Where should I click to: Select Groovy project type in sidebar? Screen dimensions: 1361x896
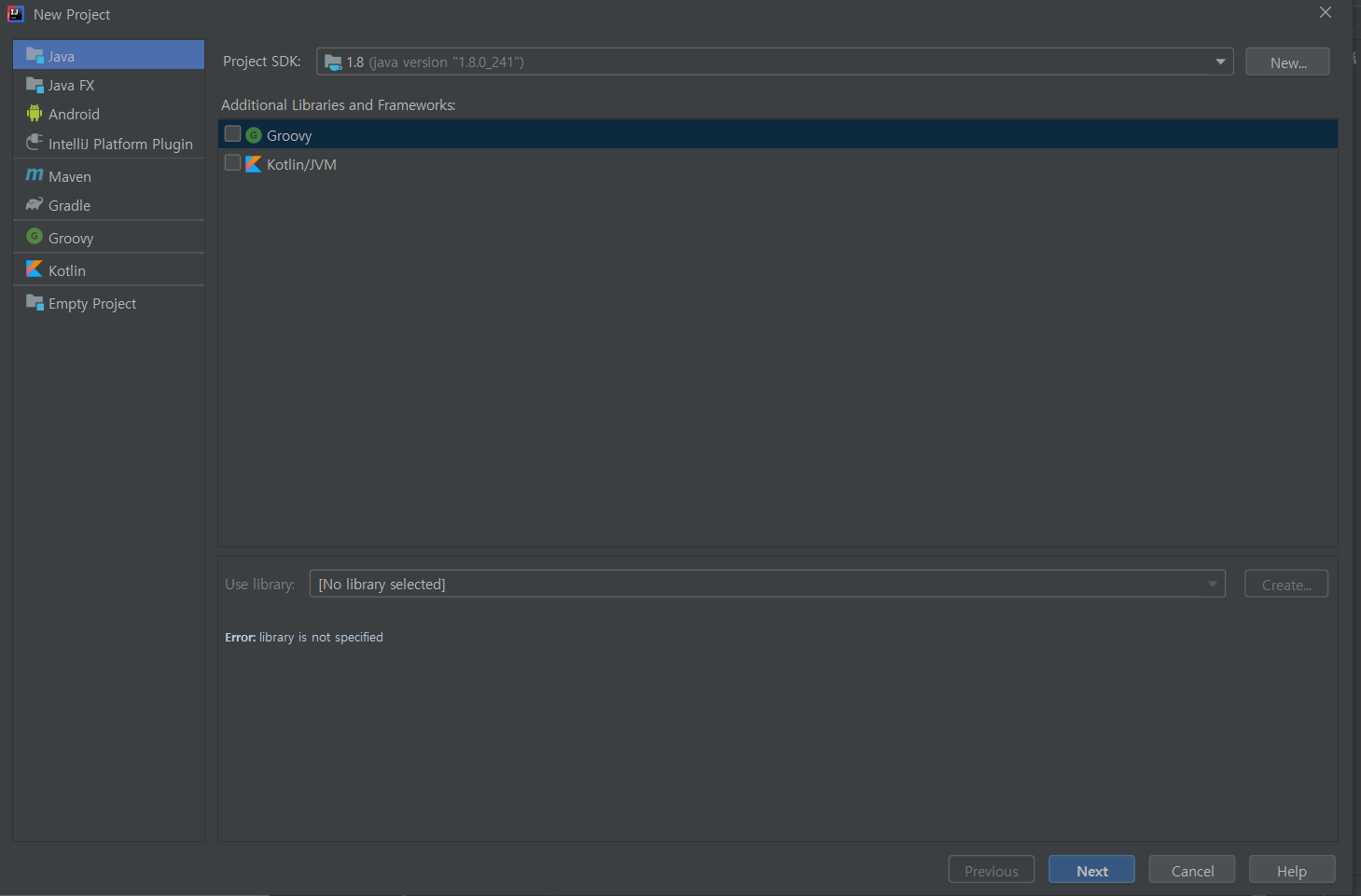(x=71, y=239)
